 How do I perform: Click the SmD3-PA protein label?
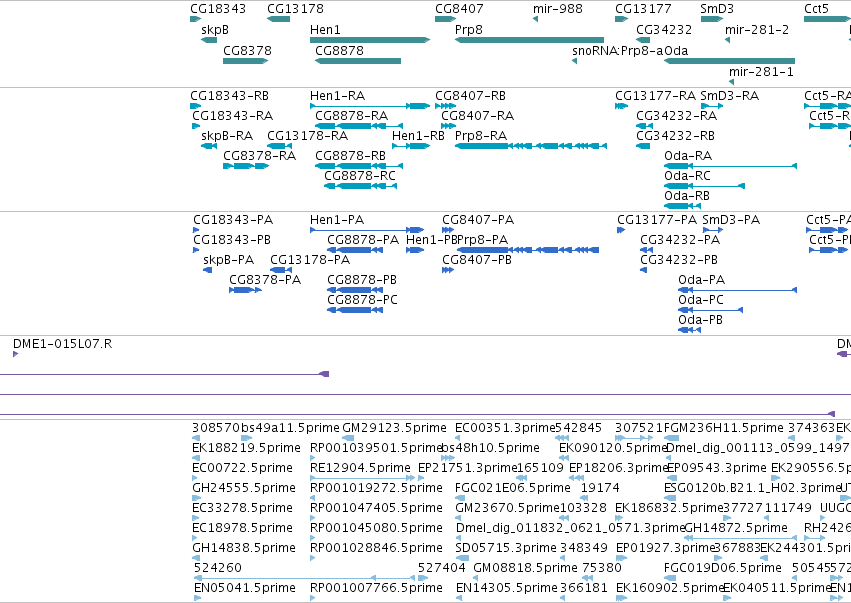point(731,220)
